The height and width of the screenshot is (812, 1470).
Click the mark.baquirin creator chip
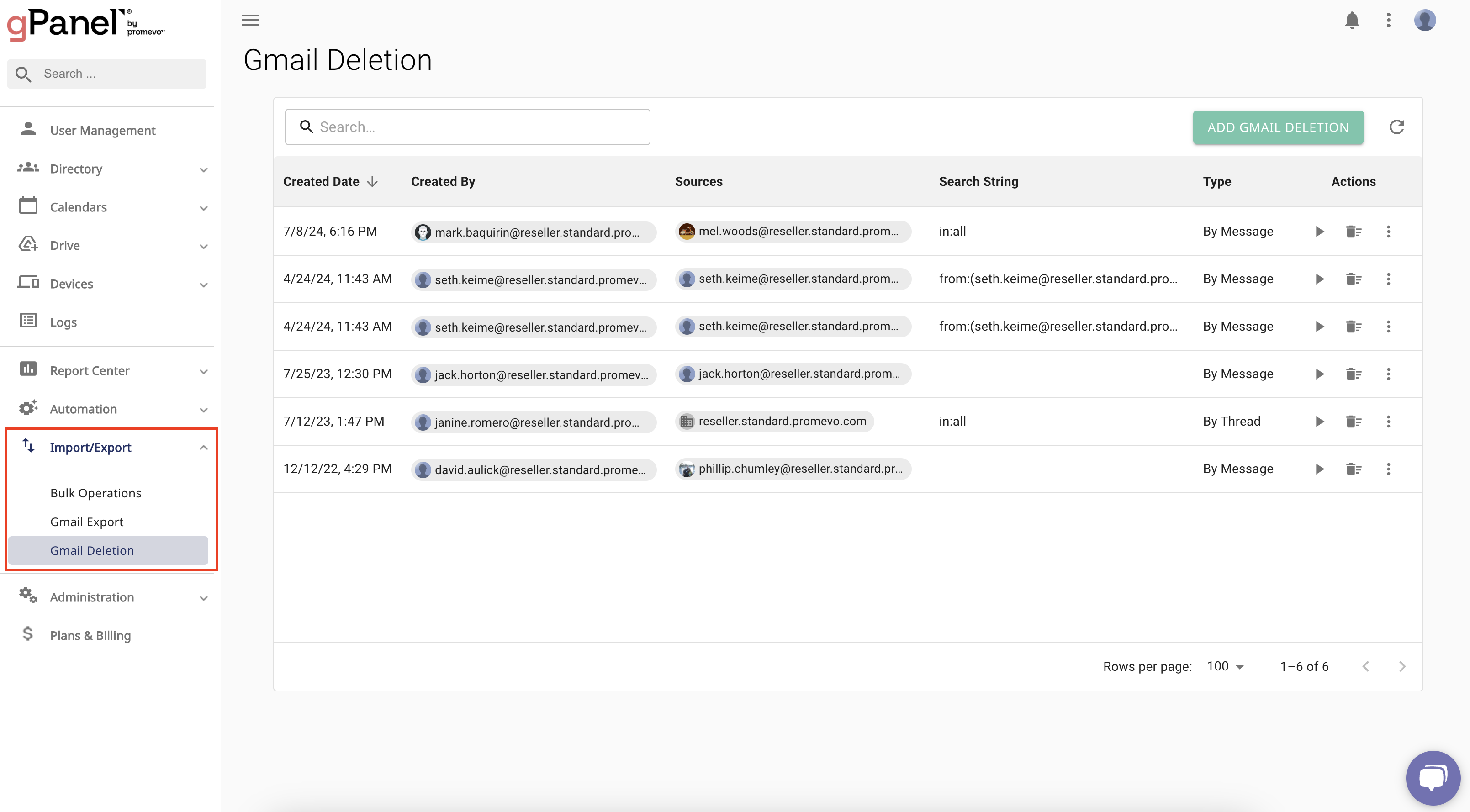[534, 232]
